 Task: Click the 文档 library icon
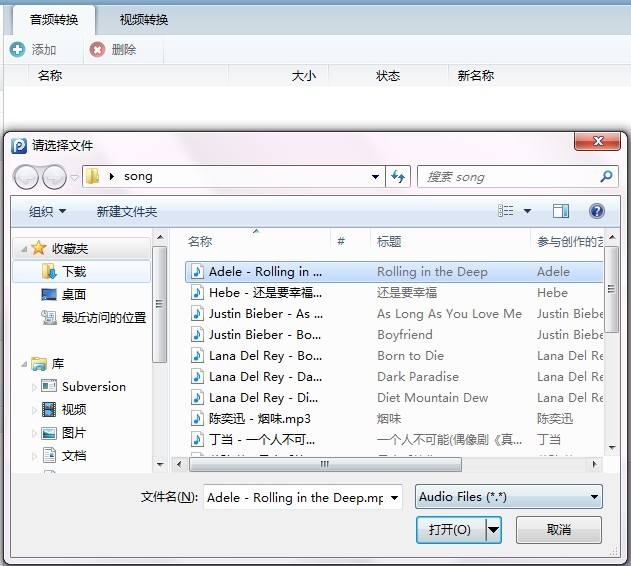point(49,455)
